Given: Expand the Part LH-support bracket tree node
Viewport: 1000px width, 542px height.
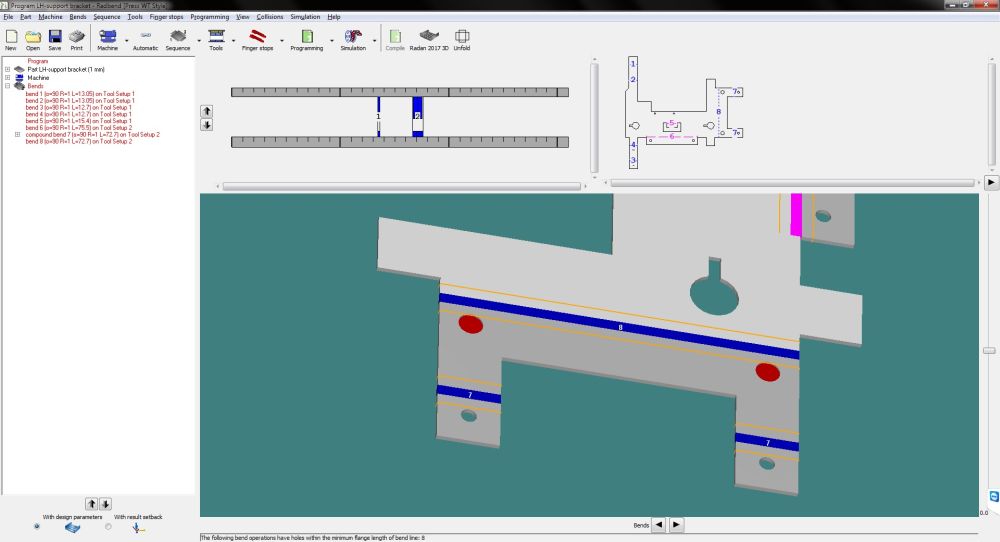Looking at the screenshot, I should pyautogui.click(x=8, y=69).
